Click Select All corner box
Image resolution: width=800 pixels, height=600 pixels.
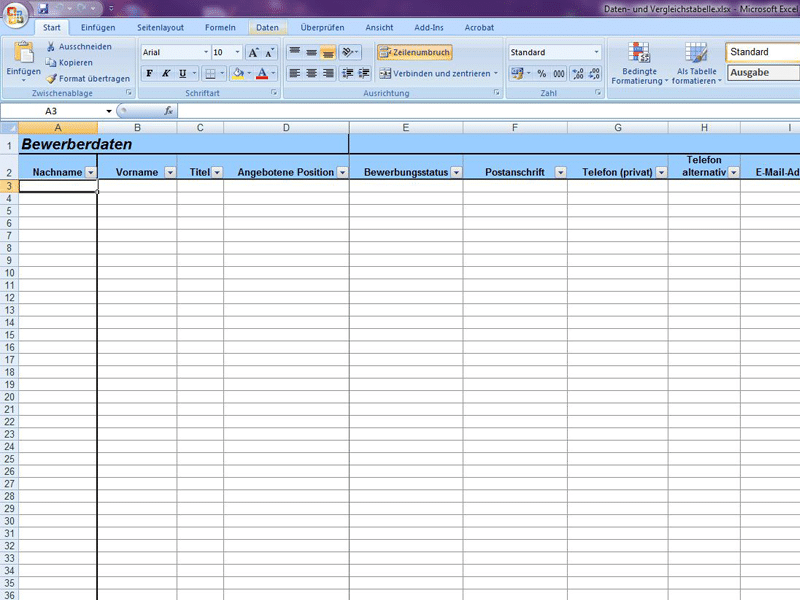(9, 128)
